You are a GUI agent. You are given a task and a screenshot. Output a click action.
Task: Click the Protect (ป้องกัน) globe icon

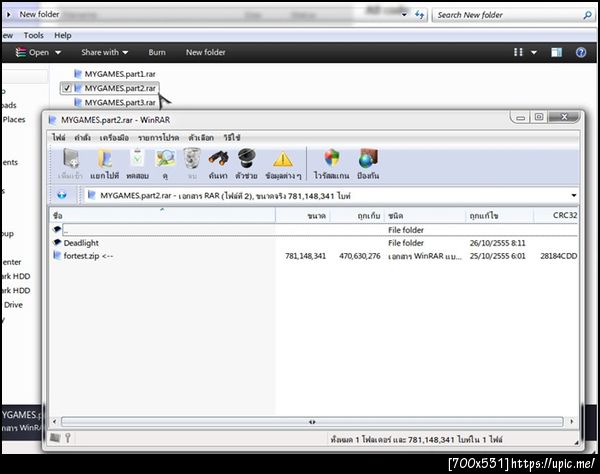click(368, 159)
